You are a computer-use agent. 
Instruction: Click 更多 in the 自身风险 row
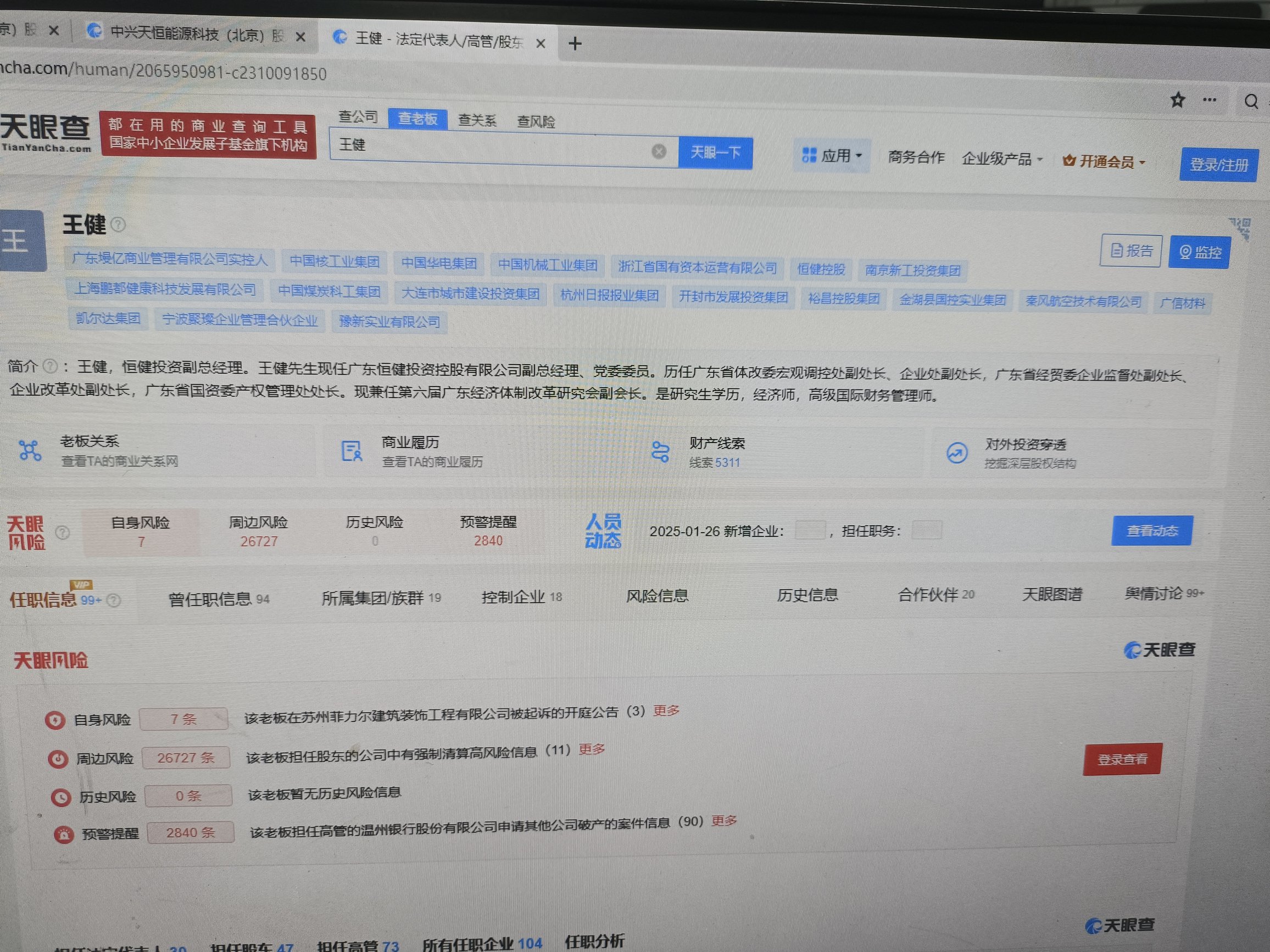[x=666, y=711]
